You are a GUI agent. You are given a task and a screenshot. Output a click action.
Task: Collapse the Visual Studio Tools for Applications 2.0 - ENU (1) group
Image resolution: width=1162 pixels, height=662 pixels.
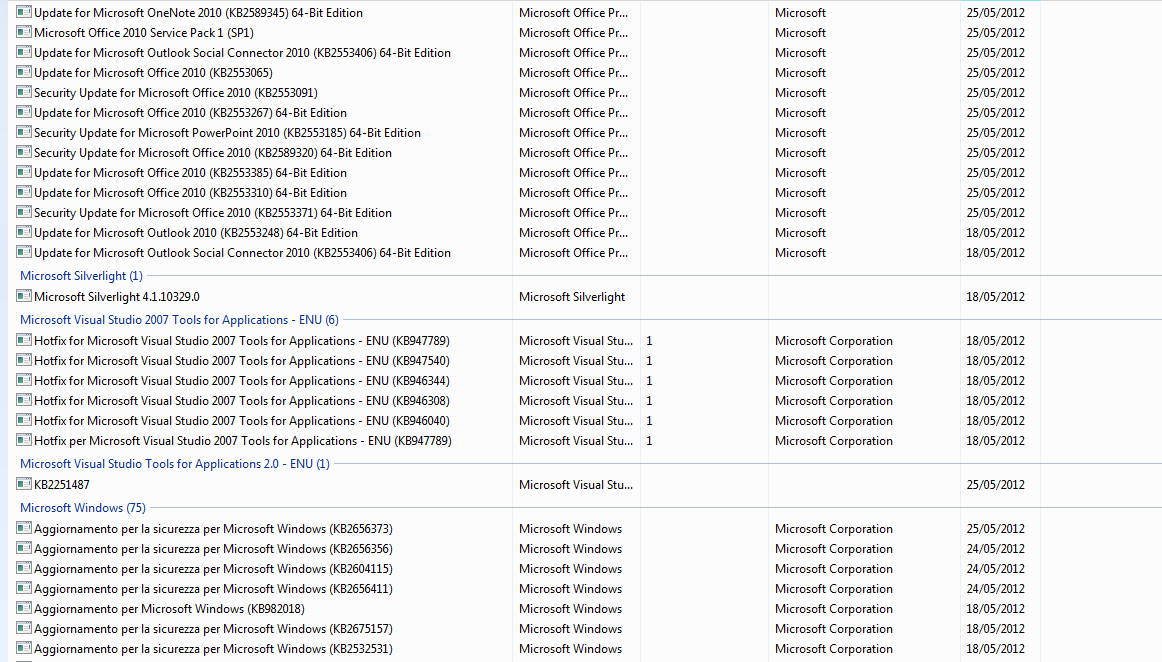[x=175, y=463]
